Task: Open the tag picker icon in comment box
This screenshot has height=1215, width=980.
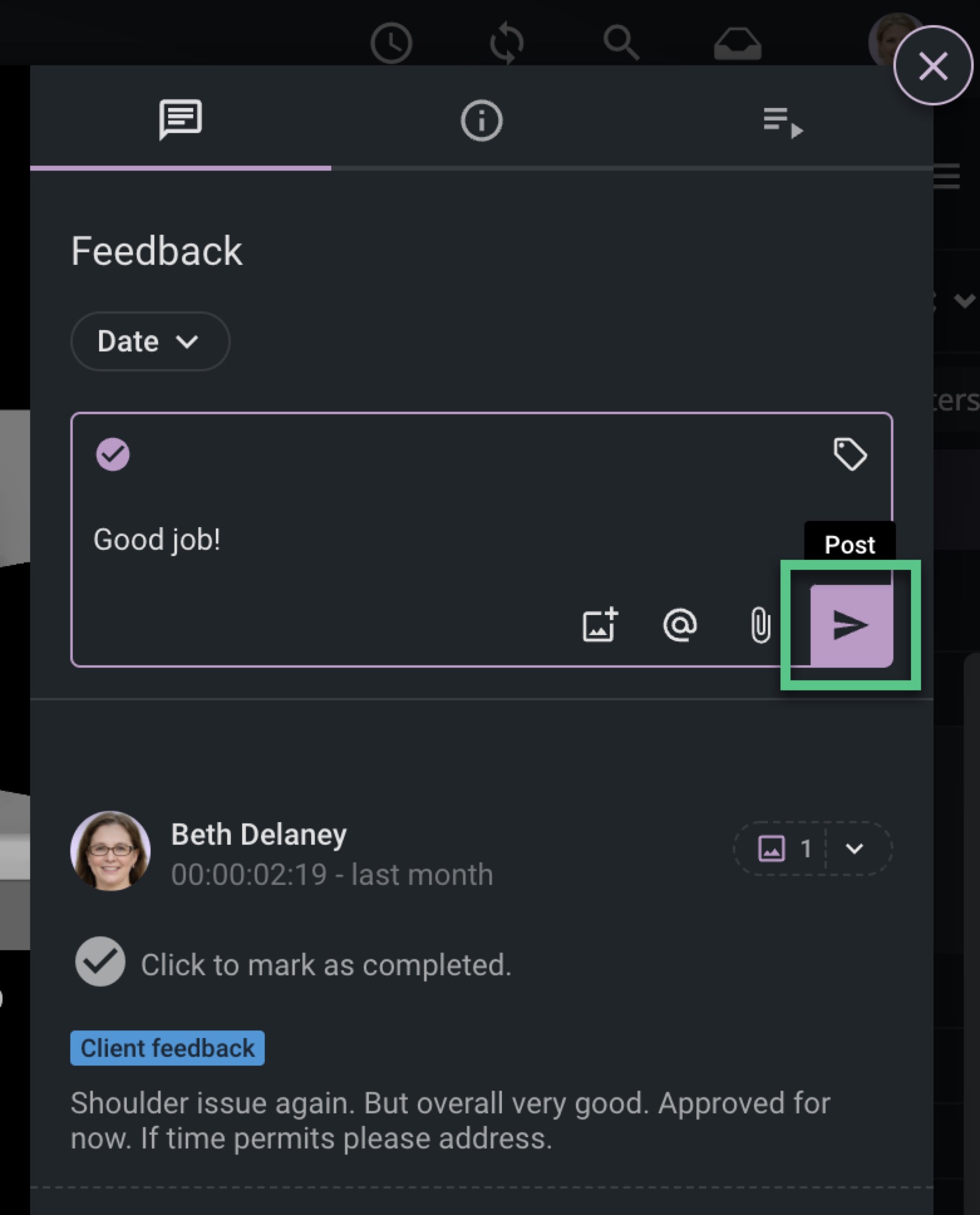Action: pyautogui.click(x=850, y=454)
